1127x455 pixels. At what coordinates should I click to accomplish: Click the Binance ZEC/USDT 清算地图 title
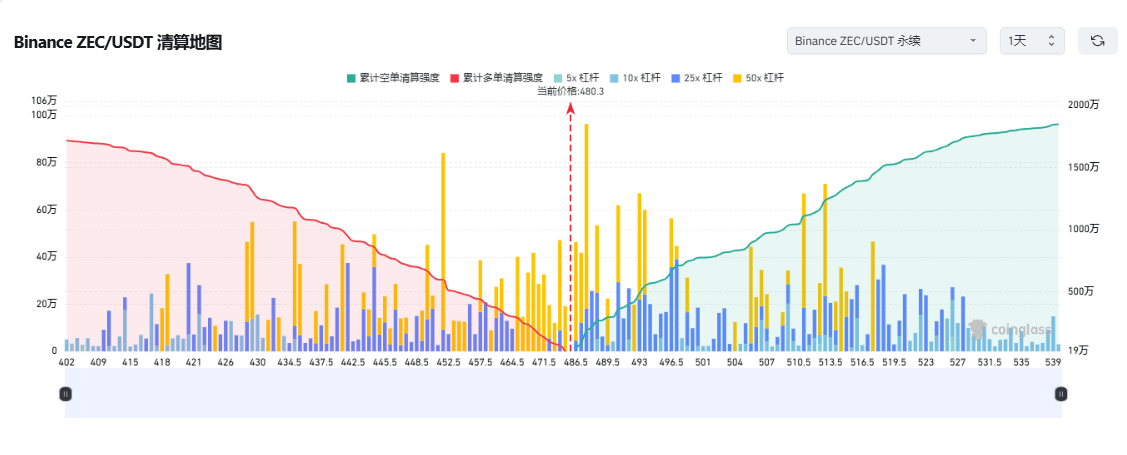(117, 42)
